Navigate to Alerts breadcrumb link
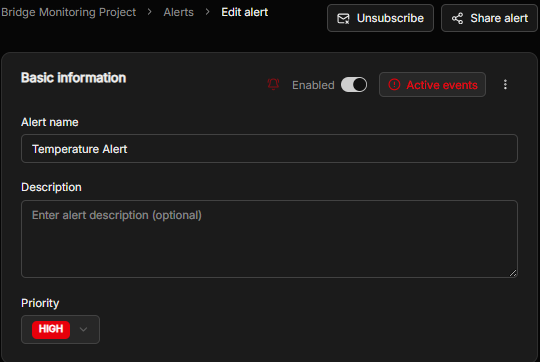540x362 pixels. [178, 12]
